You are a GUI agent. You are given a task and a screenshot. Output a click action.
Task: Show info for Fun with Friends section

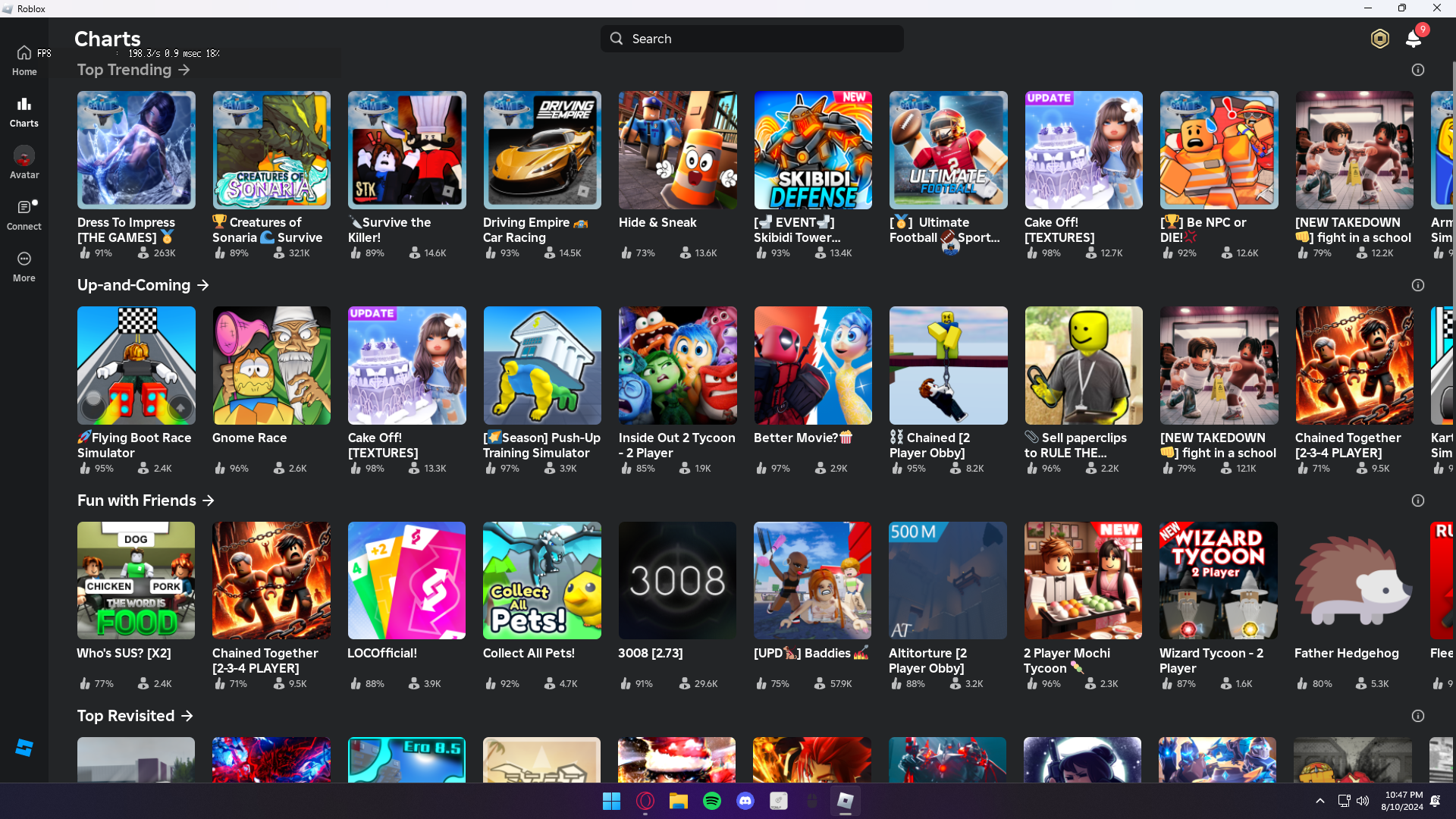1417,500
